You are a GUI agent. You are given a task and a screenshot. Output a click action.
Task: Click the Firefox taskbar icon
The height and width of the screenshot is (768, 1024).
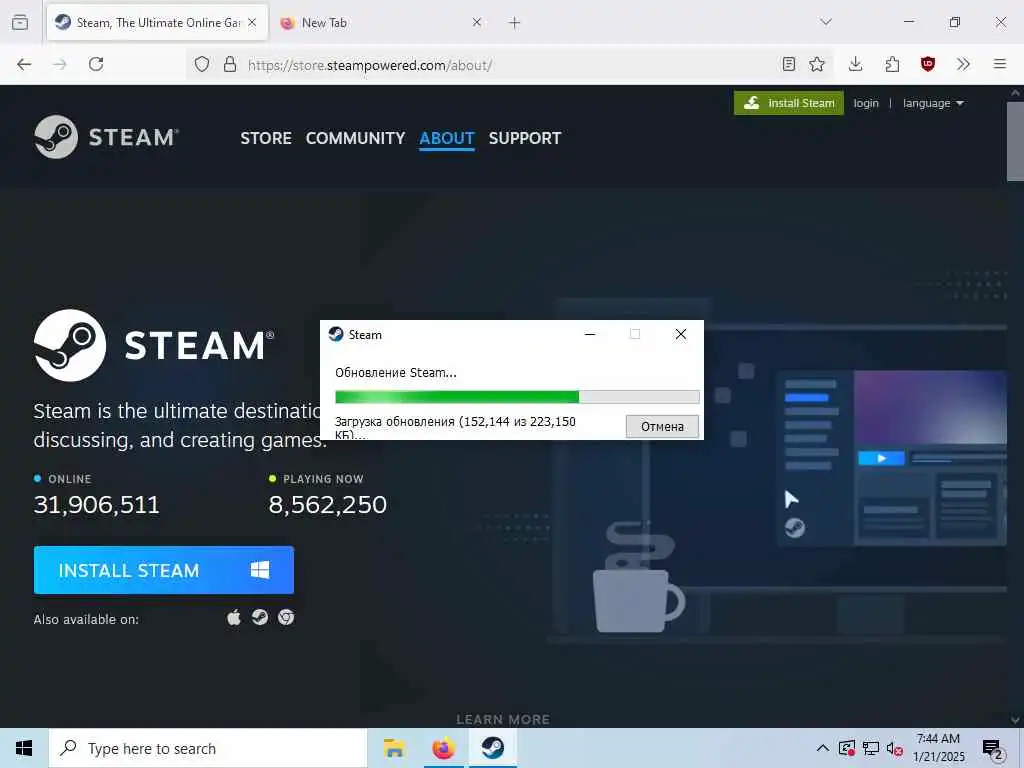click(443, 748)
